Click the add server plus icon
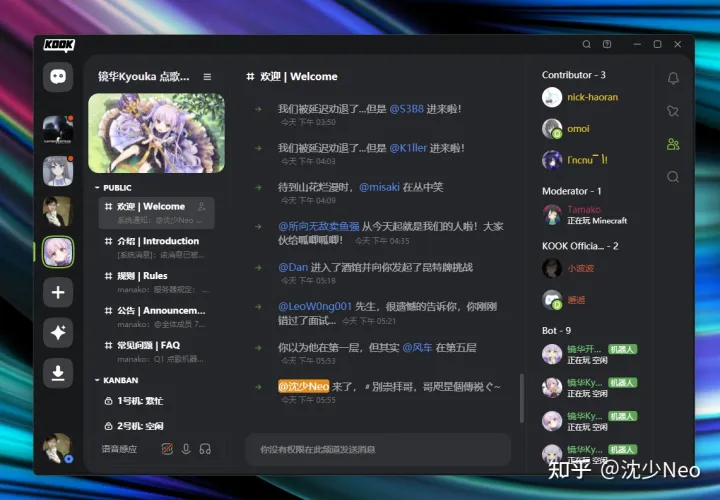 (x=58, y=292)
